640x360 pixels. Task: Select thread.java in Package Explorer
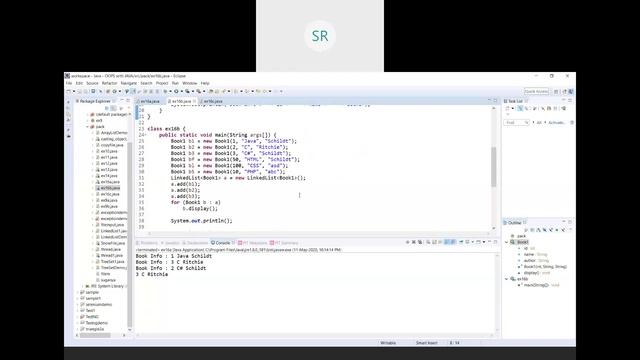coord(109,249)
